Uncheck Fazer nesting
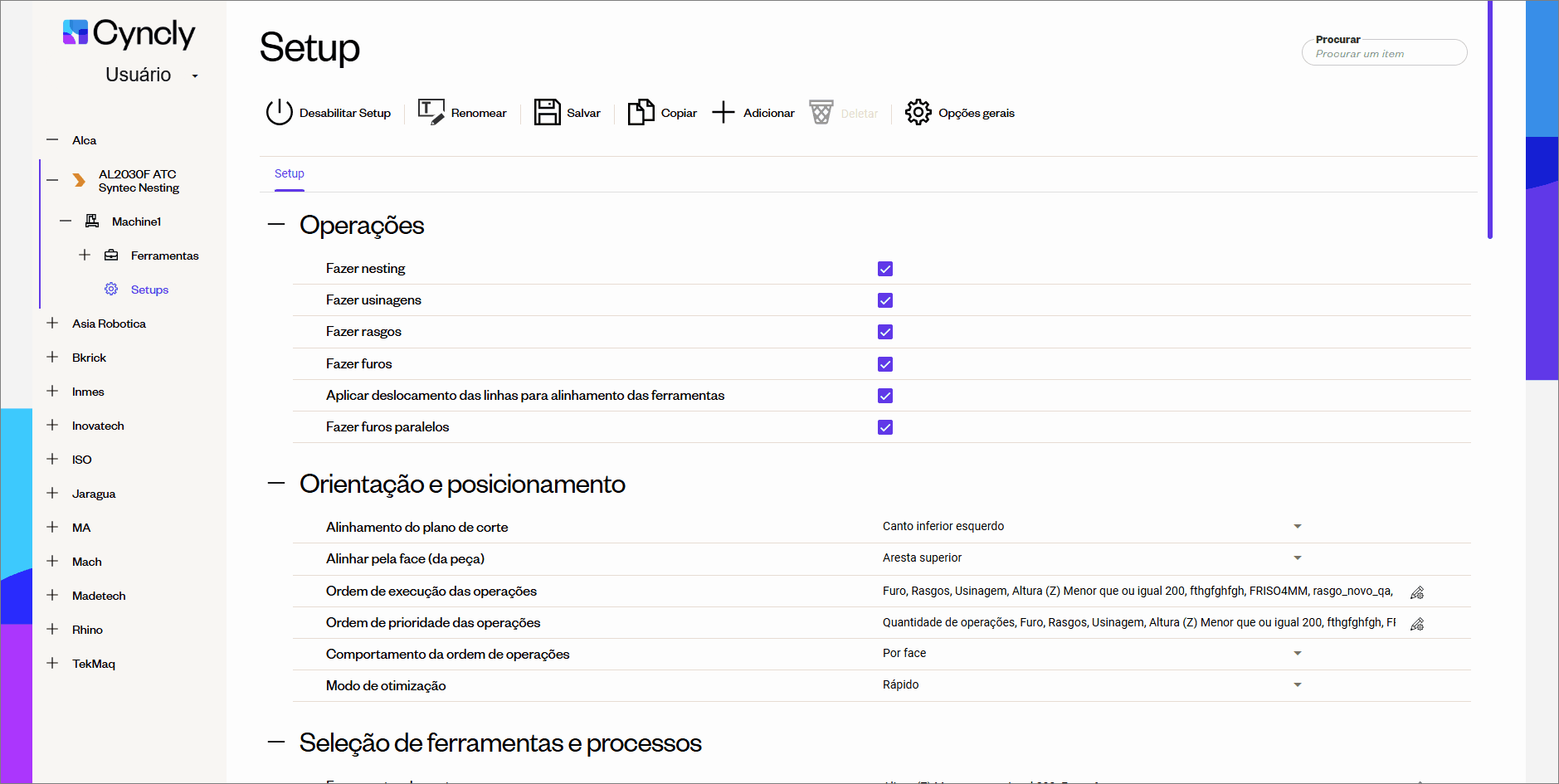This screenshot has width=1559, height=784. point(884,268)
